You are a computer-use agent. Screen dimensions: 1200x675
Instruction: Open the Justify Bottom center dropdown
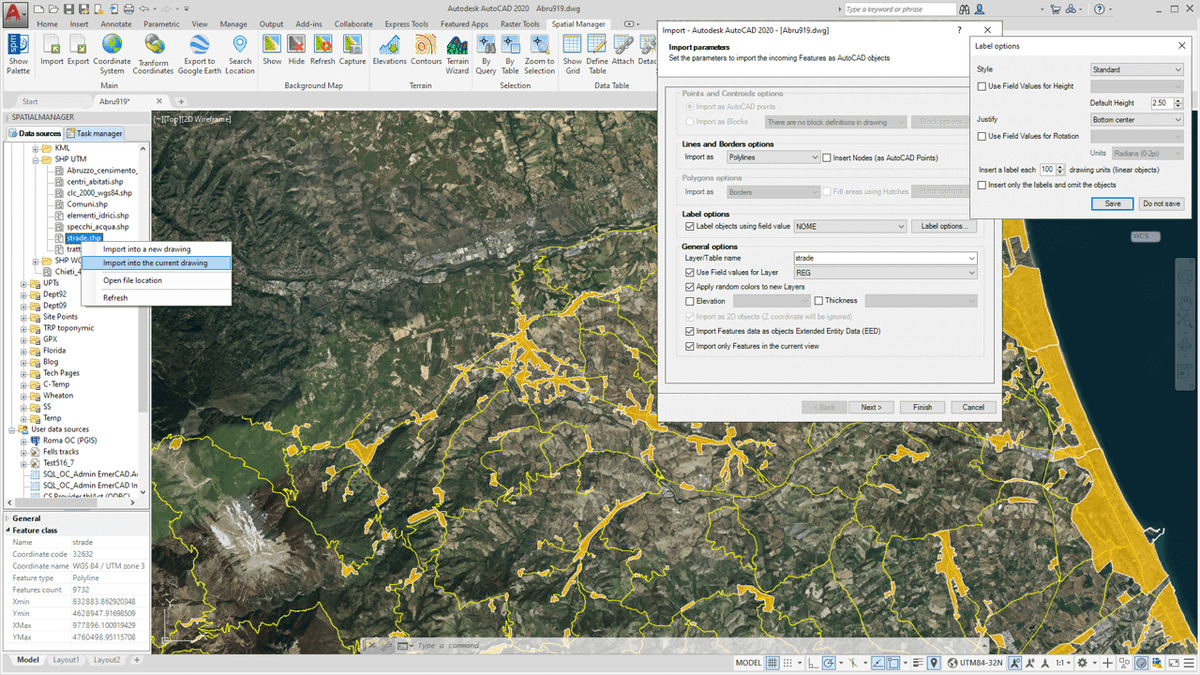1137,120
